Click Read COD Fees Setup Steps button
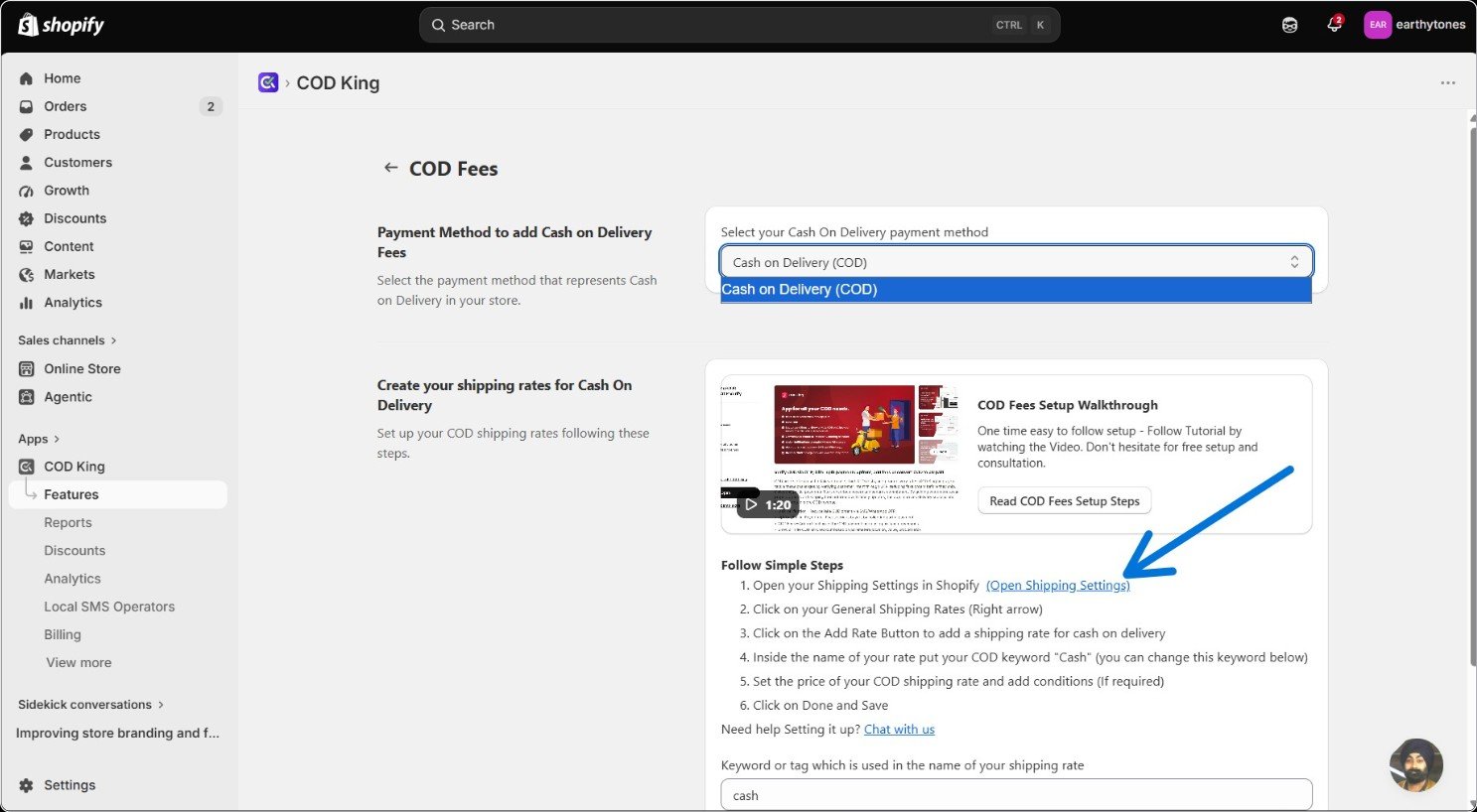Screen dimensions: 1477x812 pyautogui.click(x=1065, y=501)
